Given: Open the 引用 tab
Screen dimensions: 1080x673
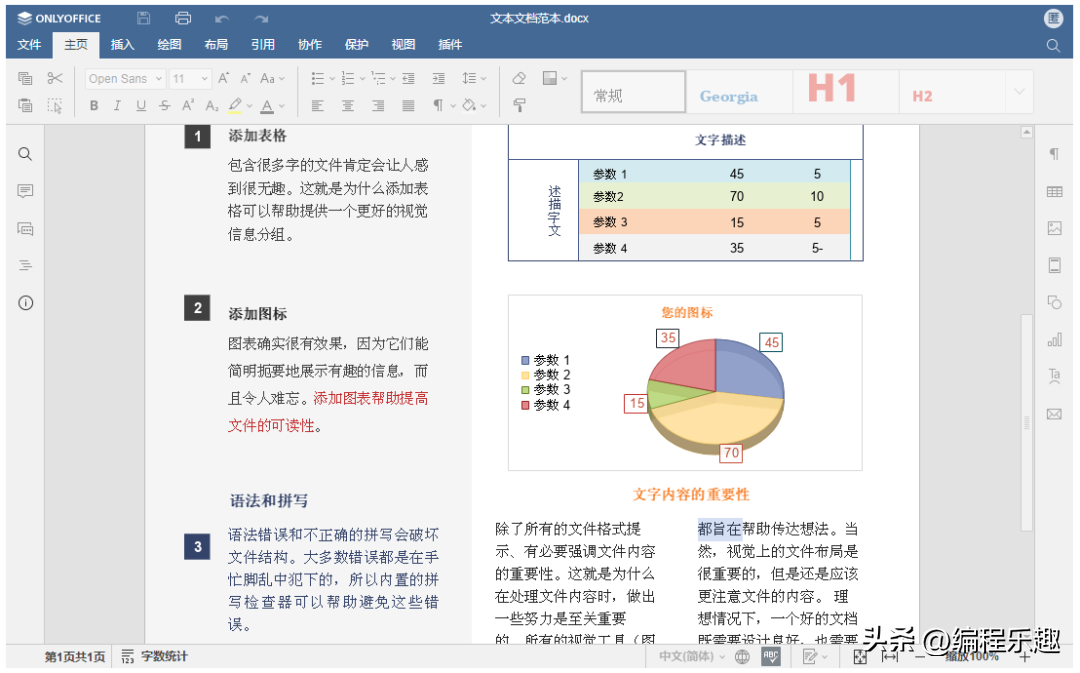Looking at the screenshot, I should tap(263, 45).
